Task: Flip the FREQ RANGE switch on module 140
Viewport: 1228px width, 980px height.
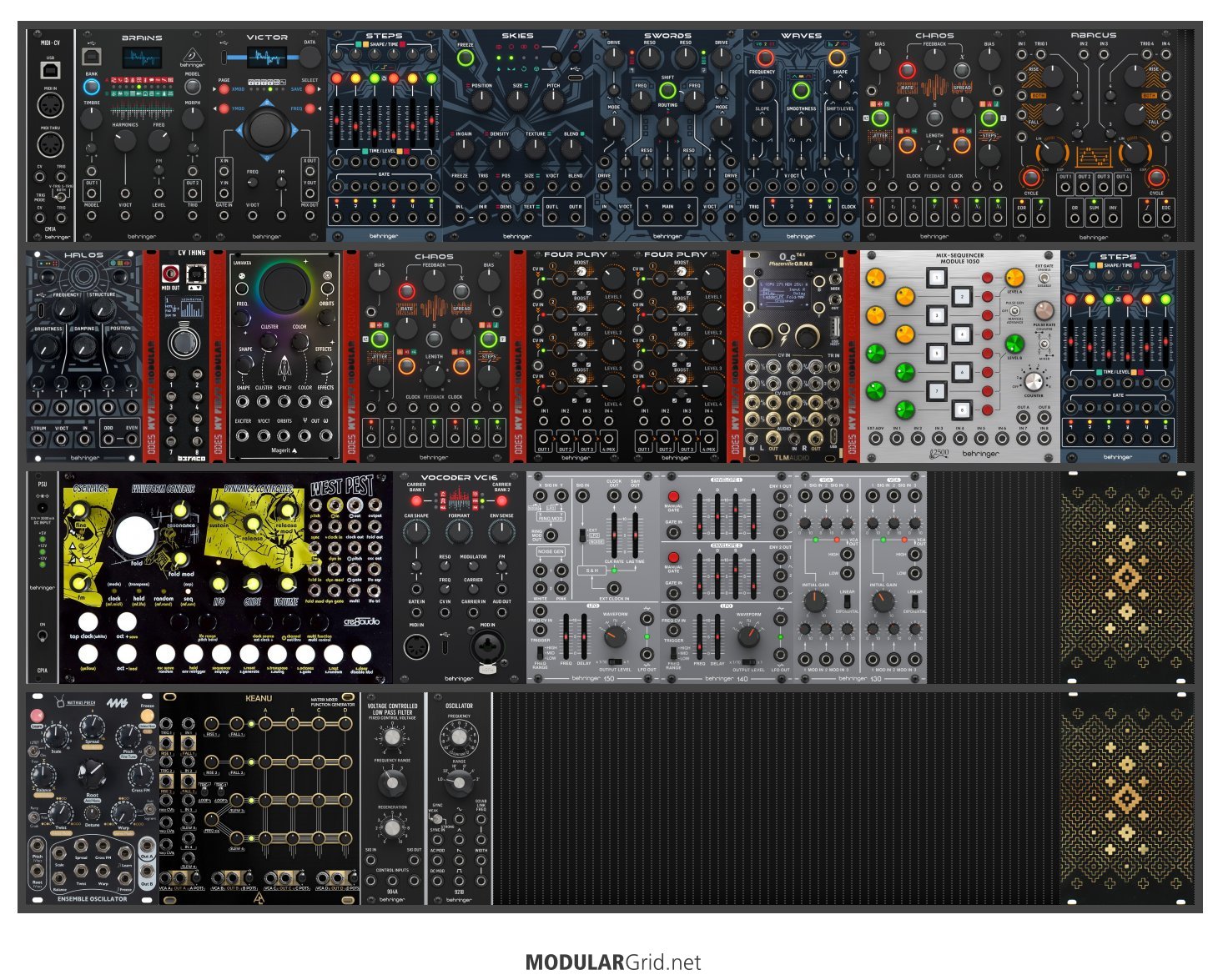Action: coord(674,652)
